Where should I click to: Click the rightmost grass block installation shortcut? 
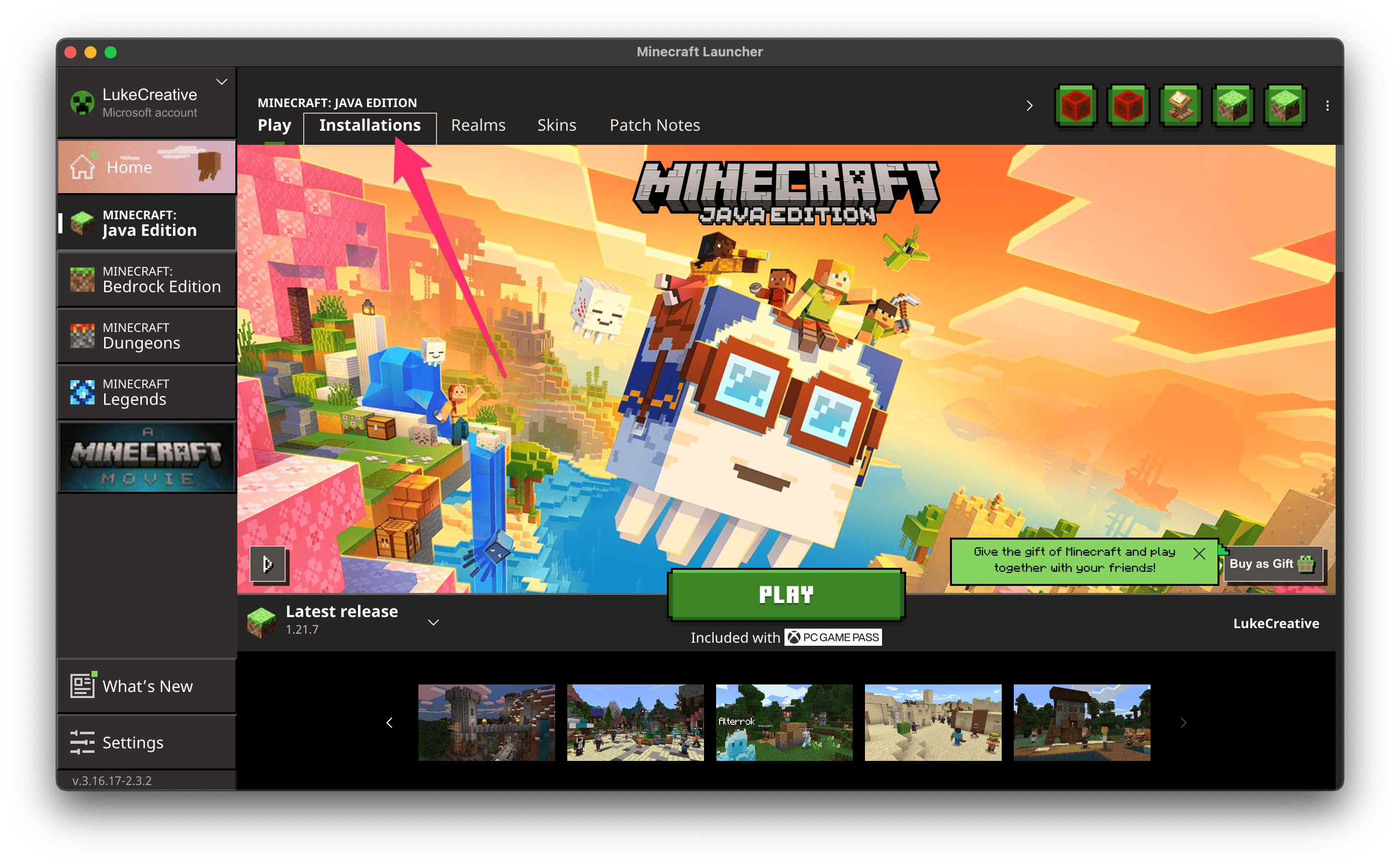[1285, 106]
